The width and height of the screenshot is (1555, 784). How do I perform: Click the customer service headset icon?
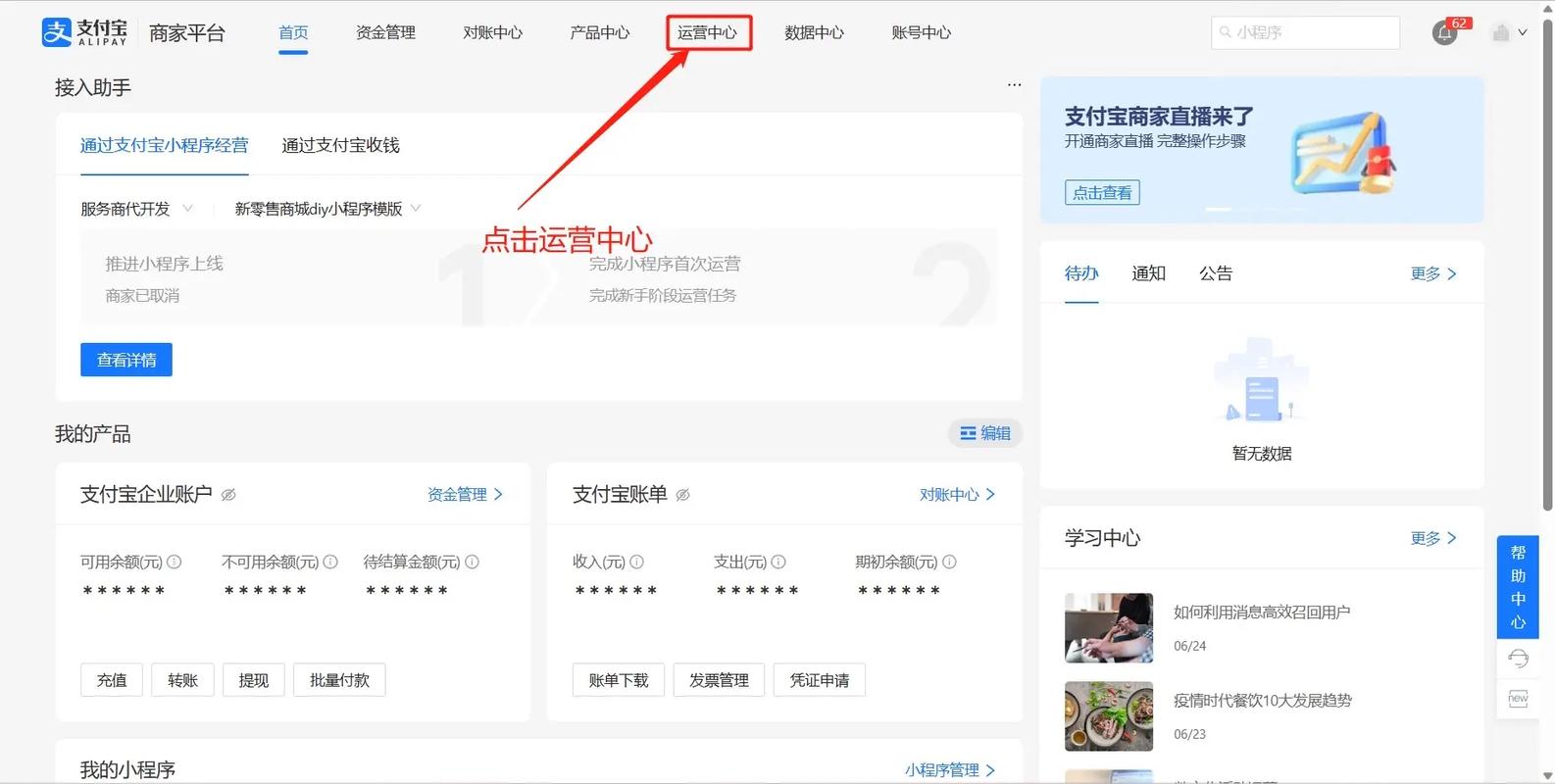tap(1518, 659)
